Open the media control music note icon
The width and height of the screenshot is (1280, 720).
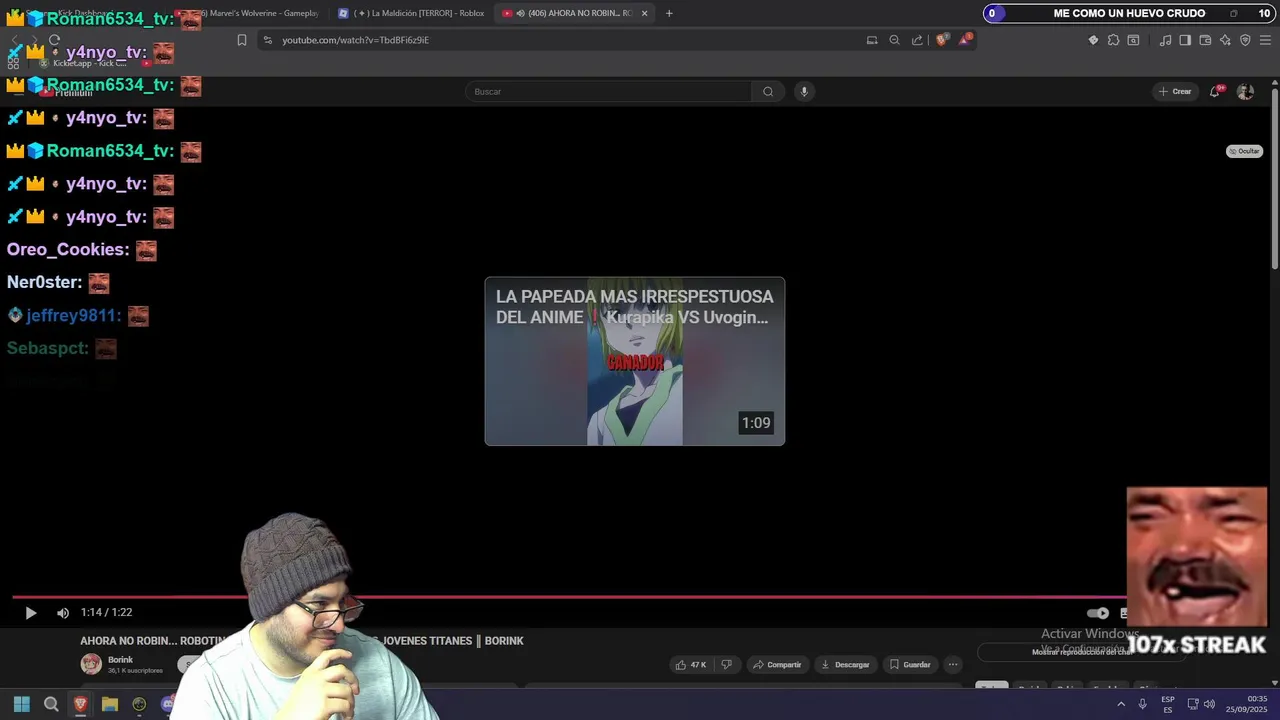point(1165,40)
